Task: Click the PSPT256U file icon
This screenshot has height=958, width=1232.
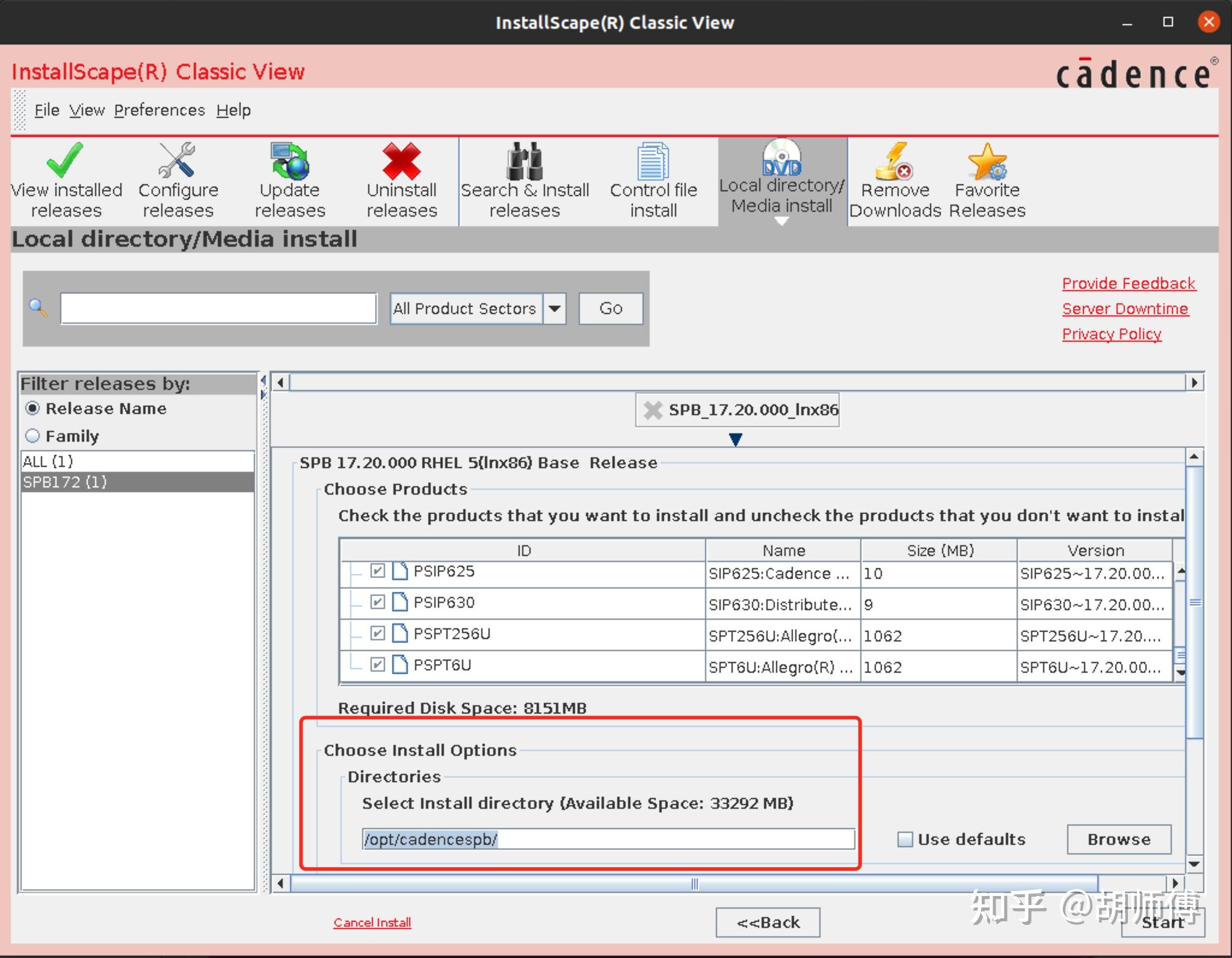Action: pos(400,633)
